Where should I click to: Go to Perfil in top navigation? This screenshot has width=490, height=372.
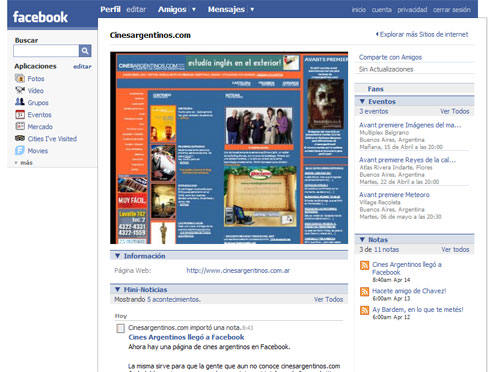point(110,9)
